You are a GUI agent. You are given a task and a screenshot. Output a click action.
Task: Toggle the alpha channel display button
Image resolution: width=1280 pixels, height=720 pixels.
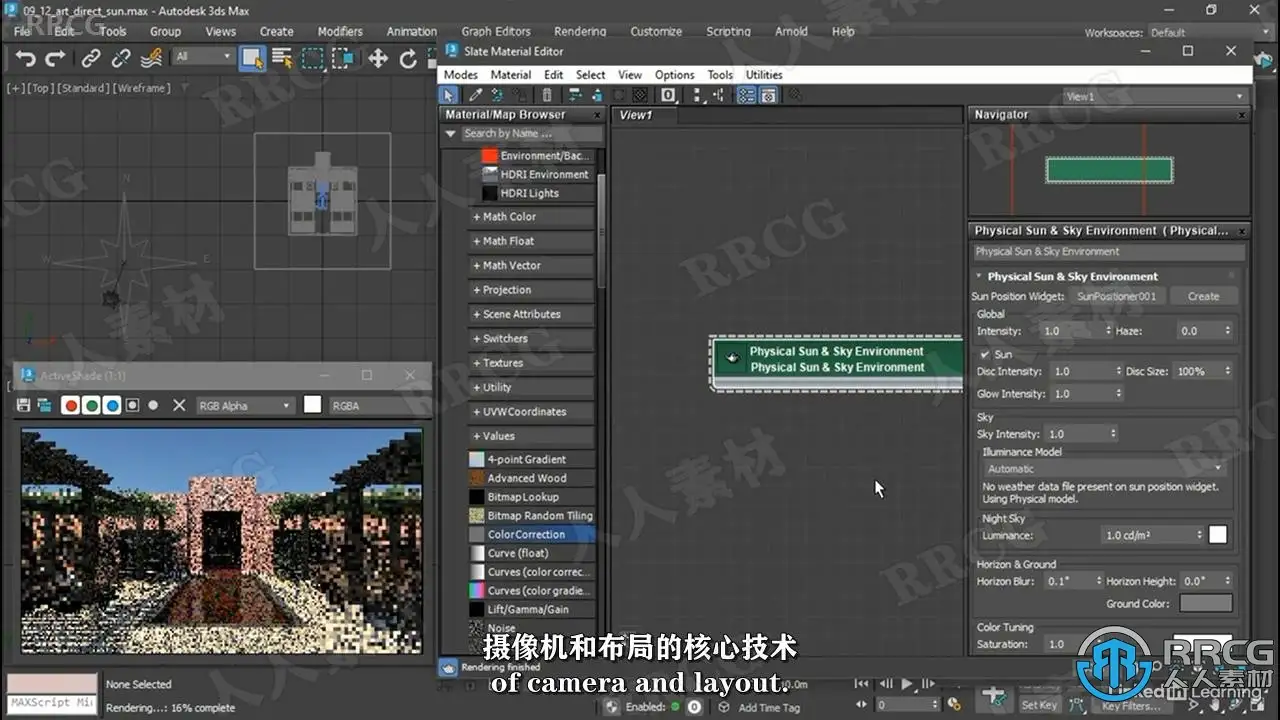[132, 405]
